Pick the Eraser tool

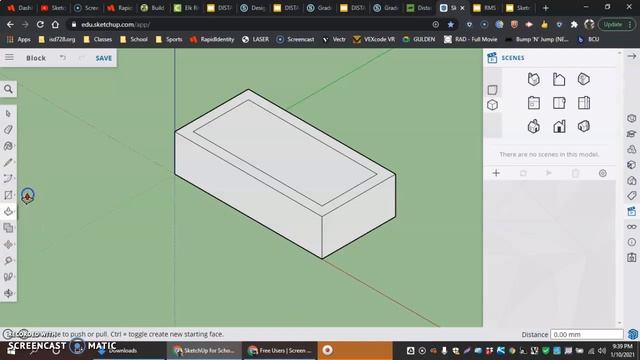pyautogui.click(x=8, y=129)
